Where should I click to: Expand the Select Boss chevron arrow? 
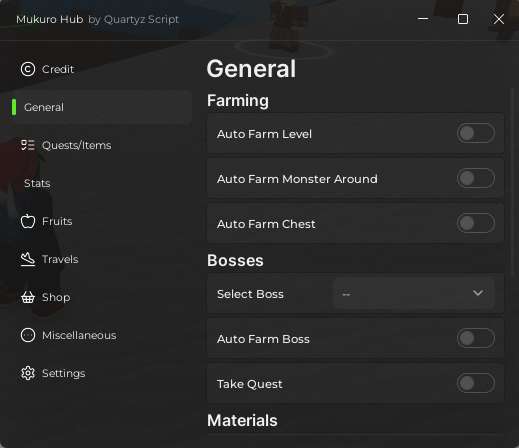(x=478, y=293)
